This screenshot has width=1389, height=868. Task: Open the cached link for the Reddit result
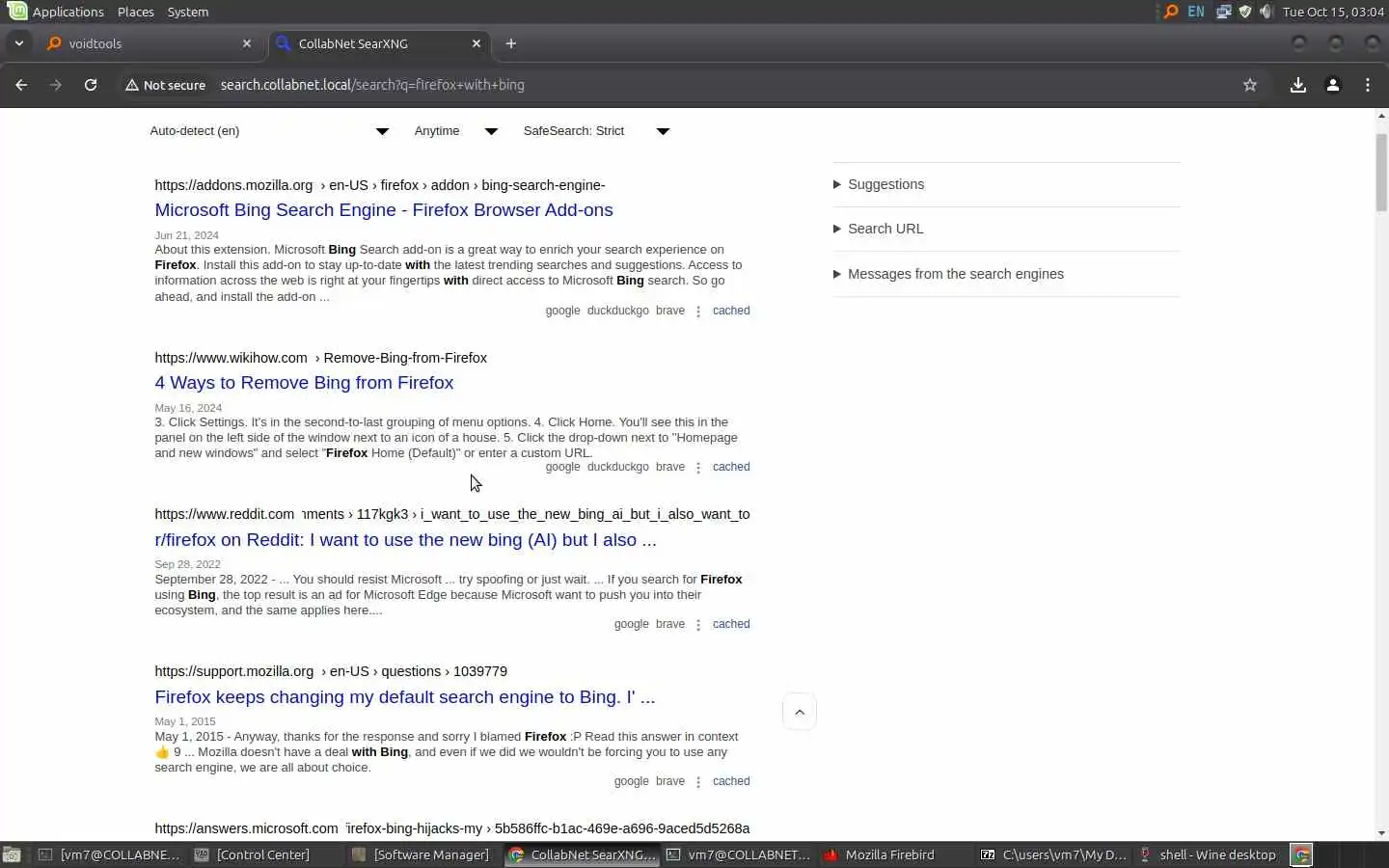pyautogui.click(x=731, y=624)
